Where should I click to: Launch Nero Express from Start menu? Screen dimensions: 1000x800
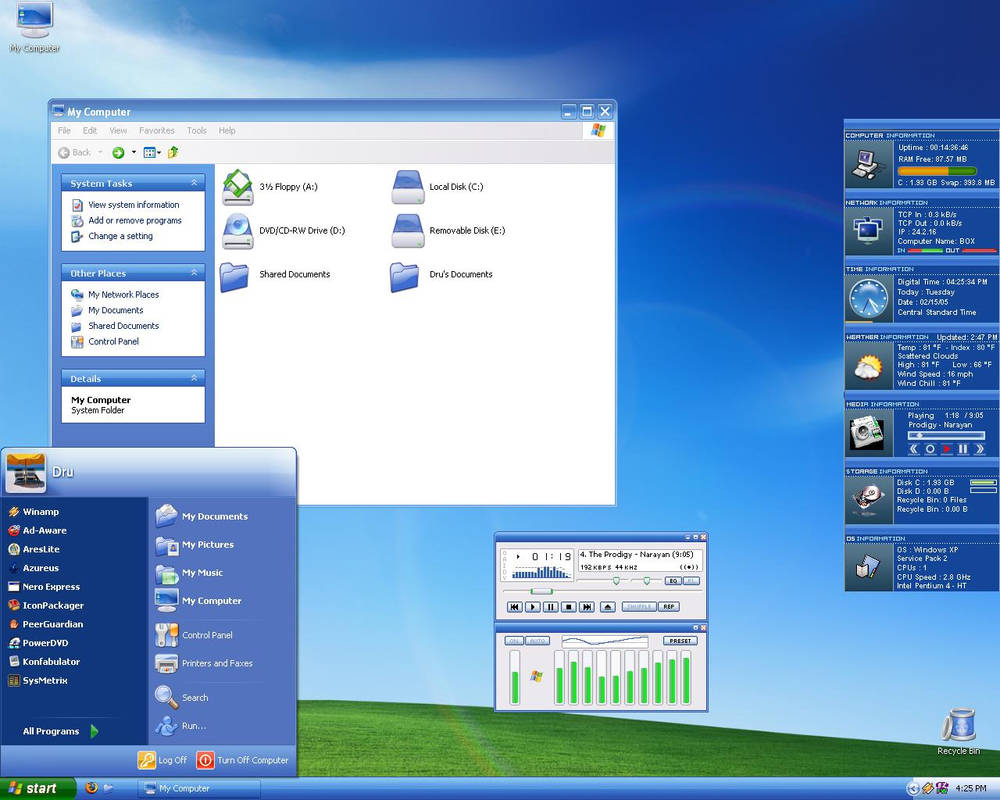coord(44,587)
